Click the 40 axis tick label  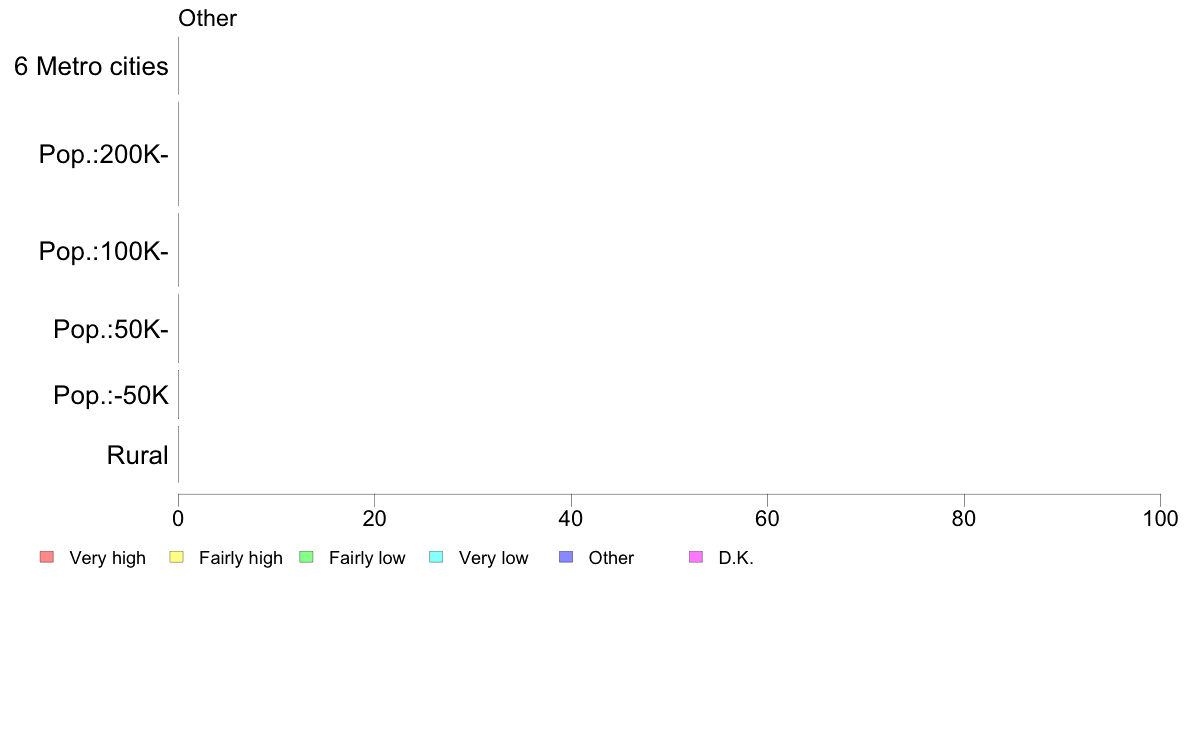[x=571, y=518]
